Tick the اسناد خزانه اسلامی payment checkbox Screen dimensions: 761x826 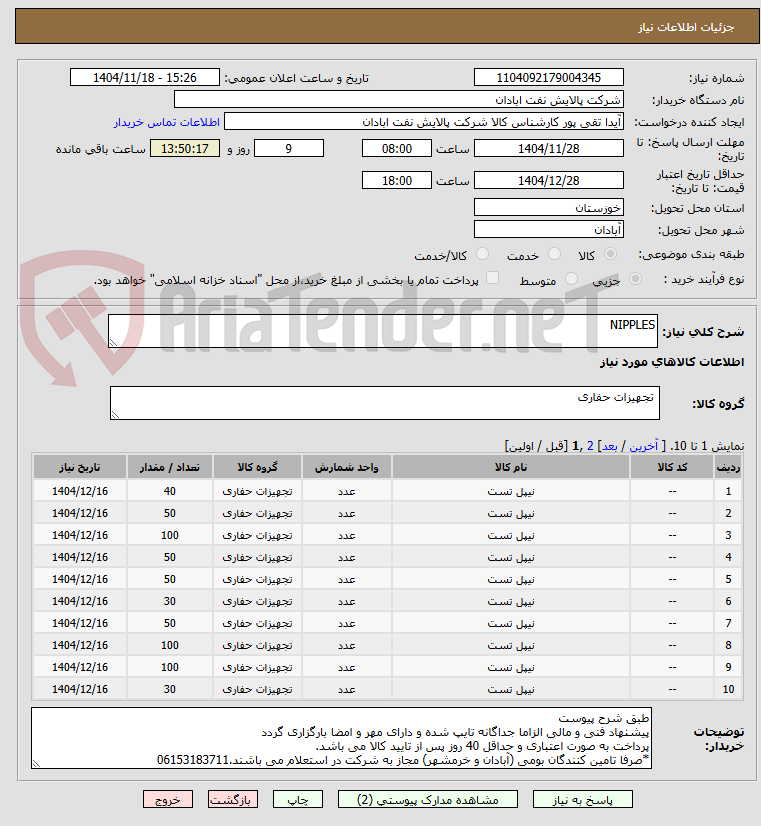click(x=492, y=278)
